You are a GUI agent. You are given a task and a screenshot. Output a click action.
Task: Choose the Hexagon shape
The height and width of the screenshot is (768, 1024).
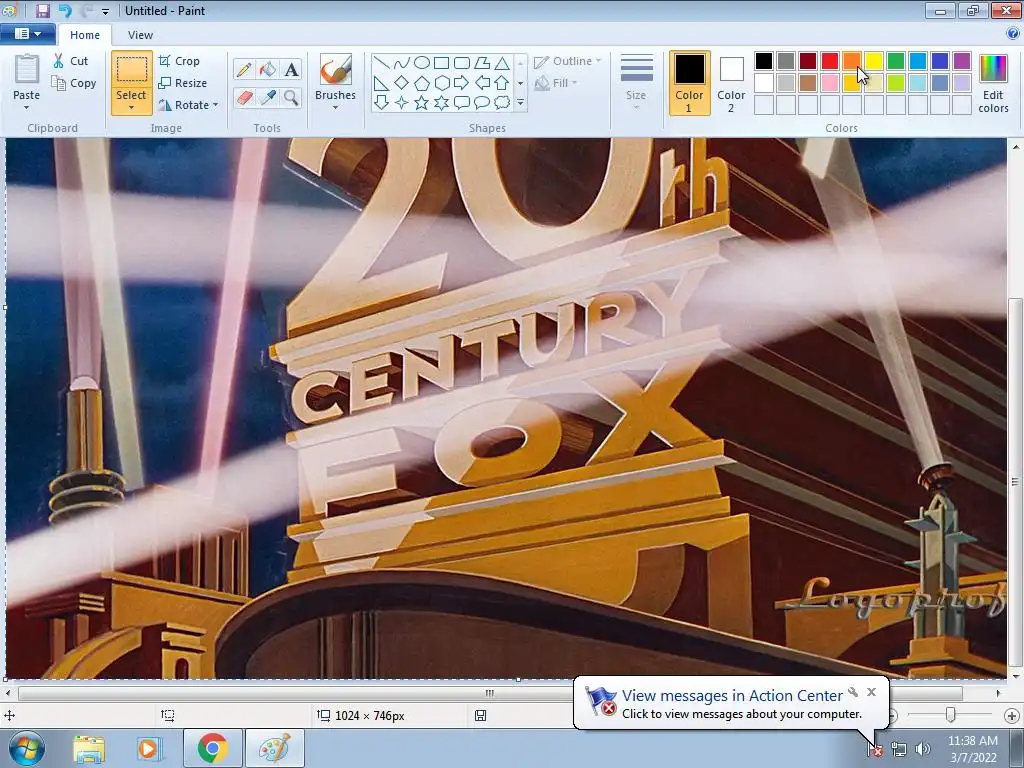point(441,83)
